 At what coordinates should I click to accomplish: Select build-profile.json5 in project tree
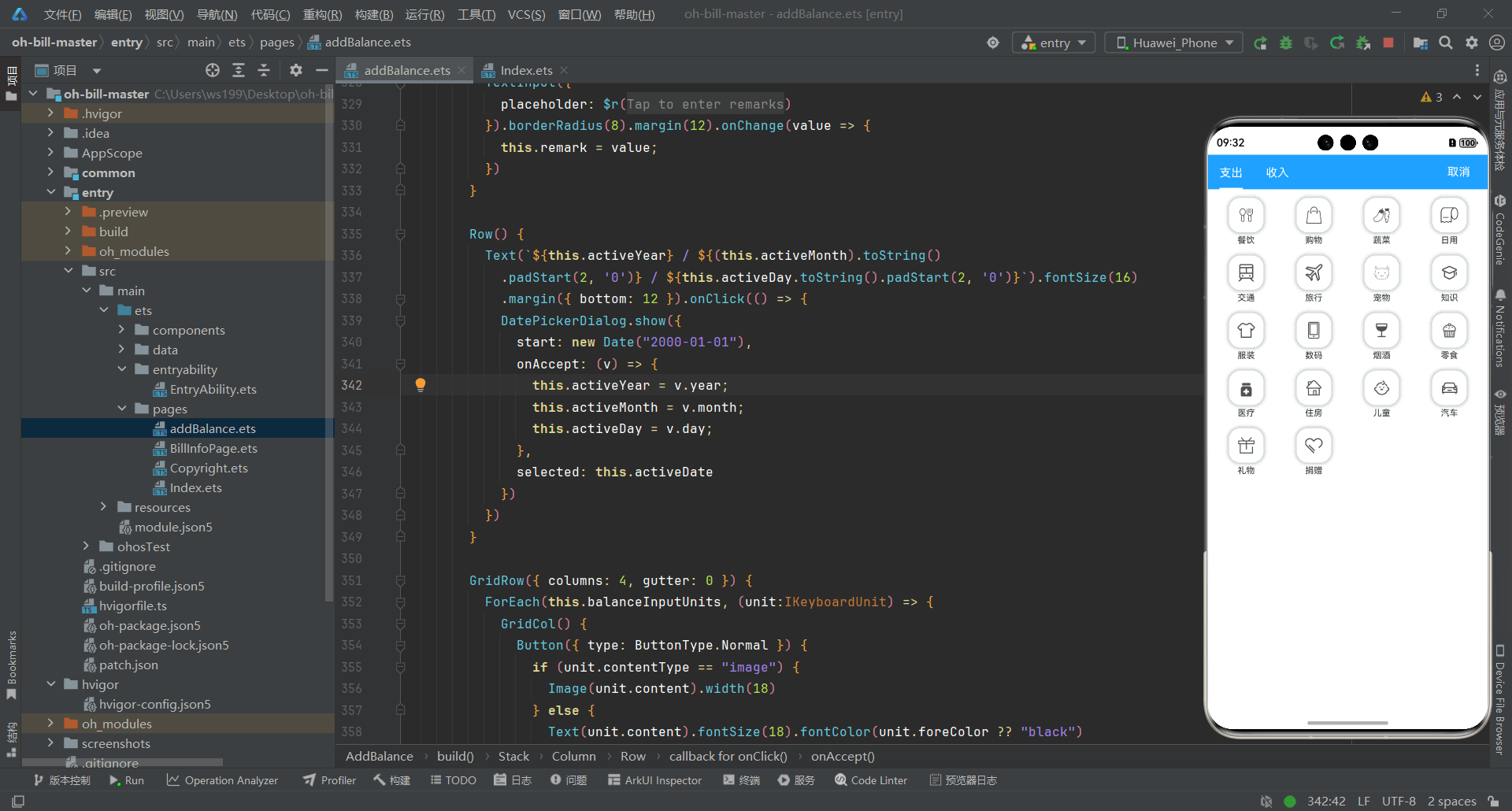pyautogui.click(x=151, y=586)
